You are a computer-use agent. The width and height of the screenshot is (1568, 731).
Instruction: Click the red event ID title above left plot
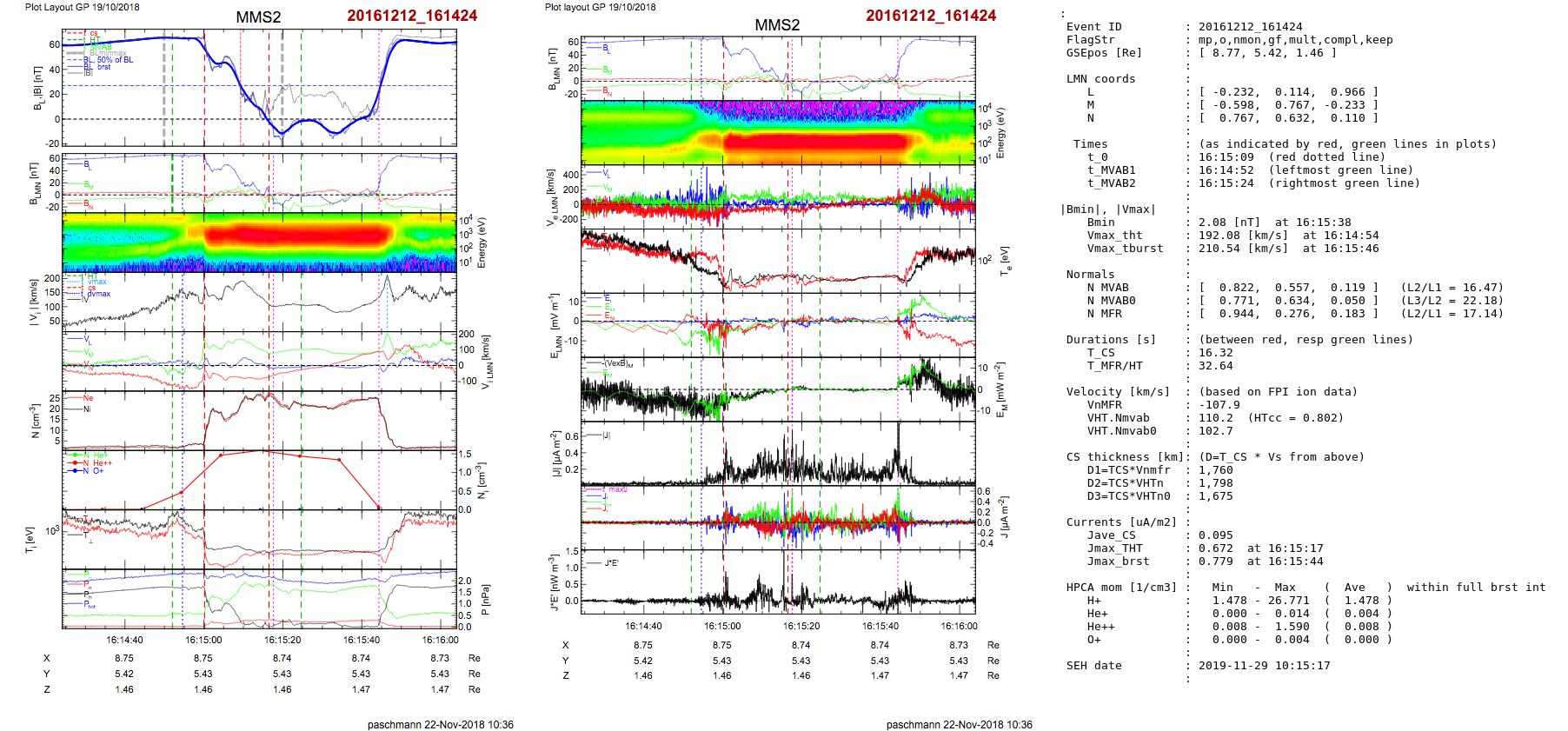point(411,16)
